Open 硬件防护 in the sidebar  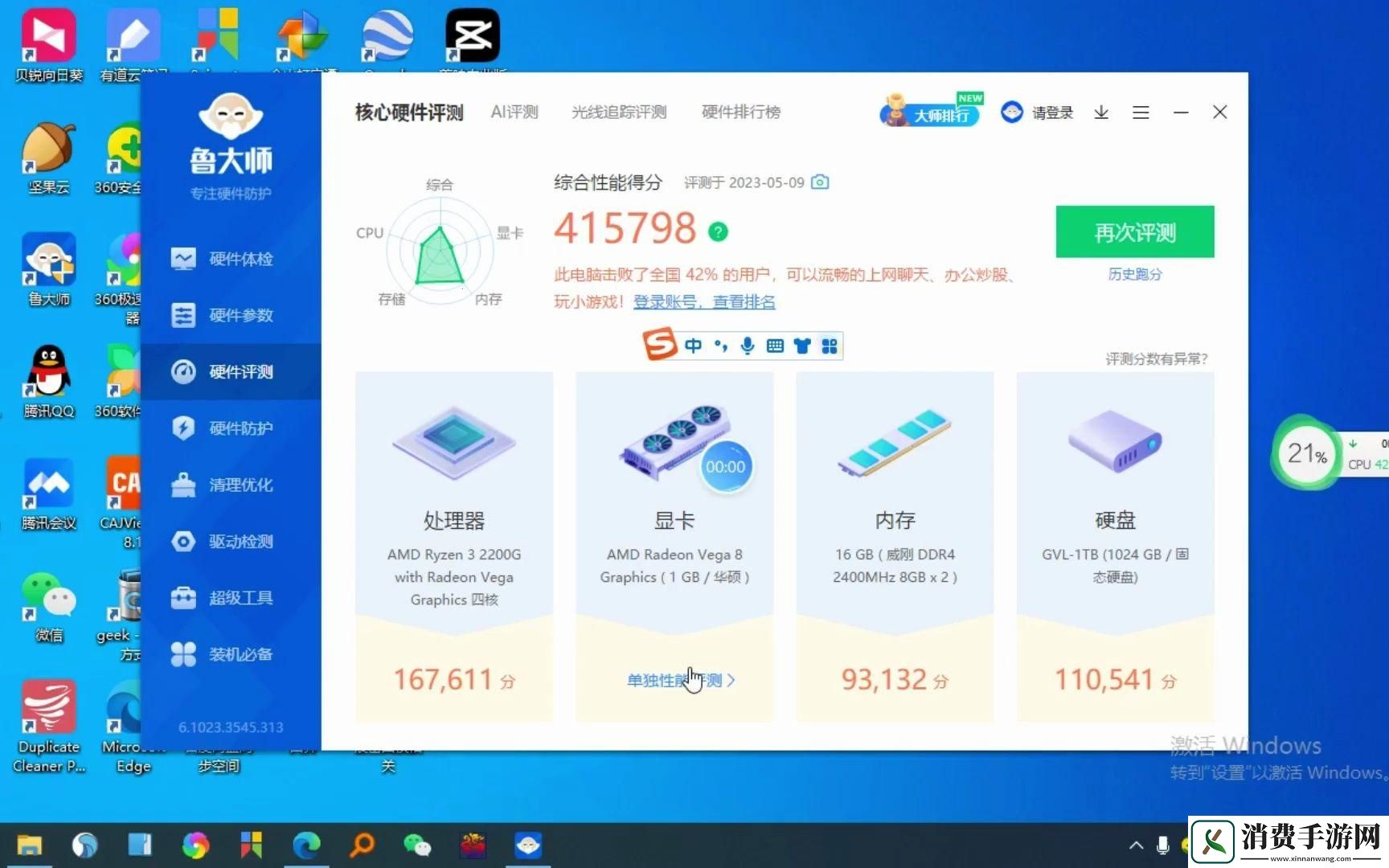click(x=231, y=428)
